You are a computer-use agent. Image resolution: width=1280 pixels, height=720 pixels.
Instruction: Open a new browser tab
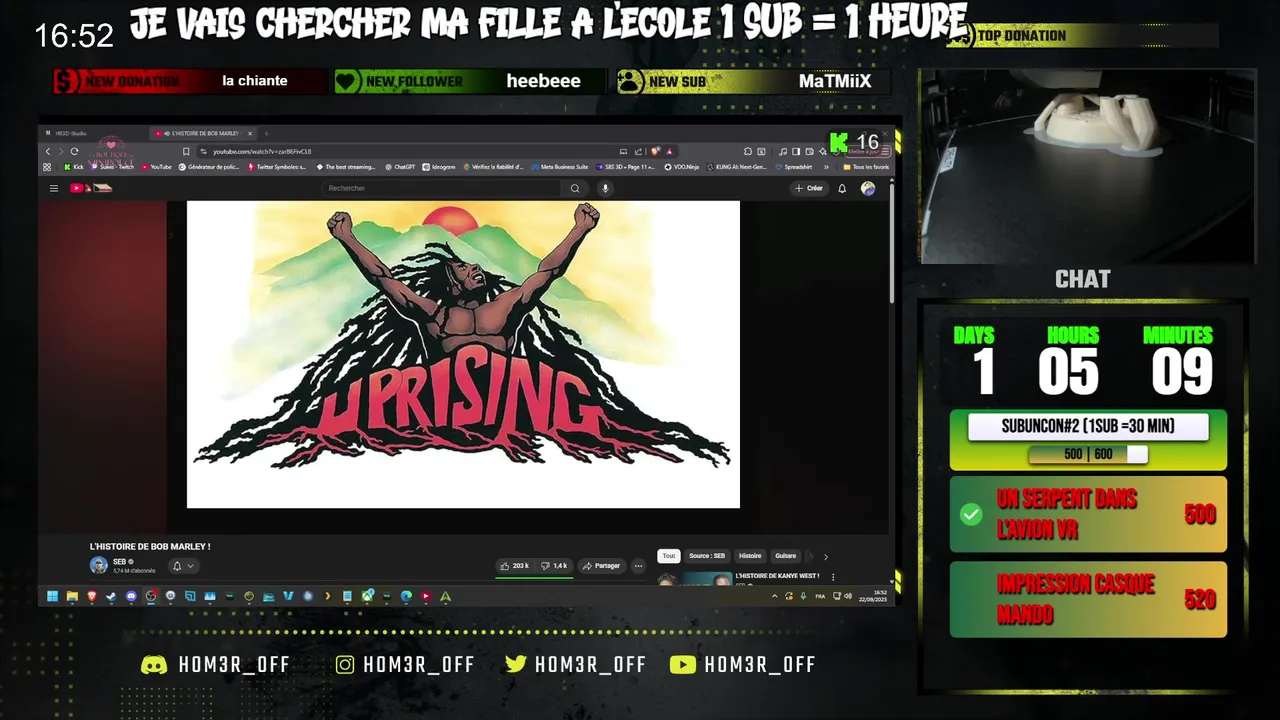[x=266, y=133]
